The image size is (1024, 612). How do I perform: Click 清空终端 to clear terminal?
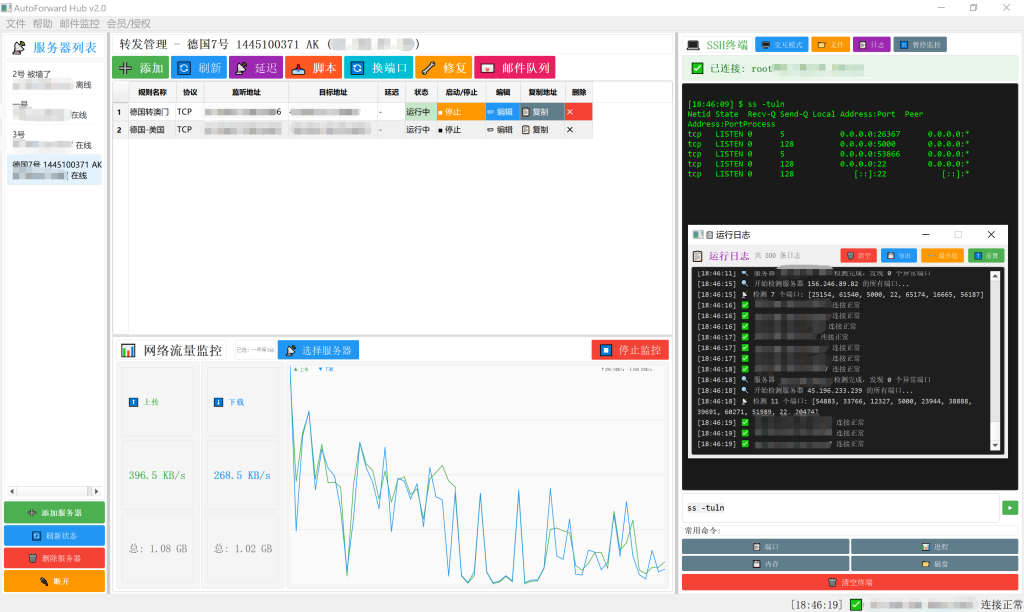(x=850, y=582)
